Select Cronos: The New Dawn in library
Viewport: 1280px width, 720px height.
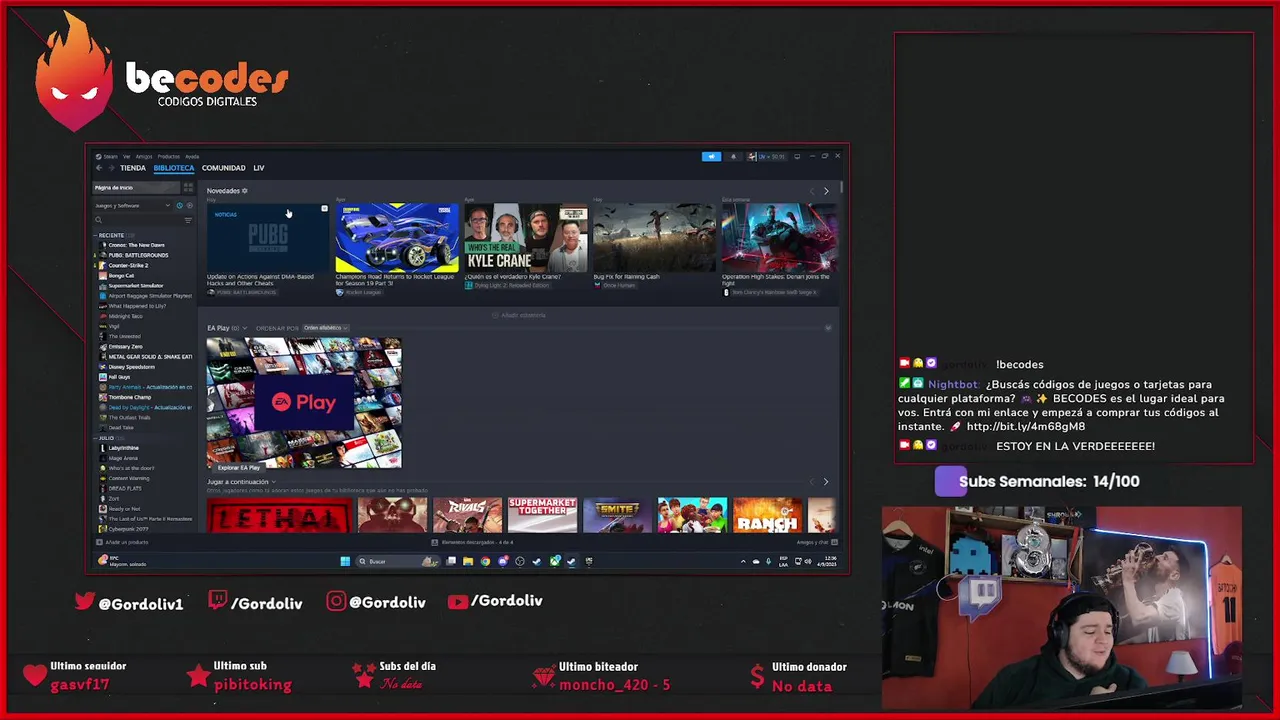[136, 245]
